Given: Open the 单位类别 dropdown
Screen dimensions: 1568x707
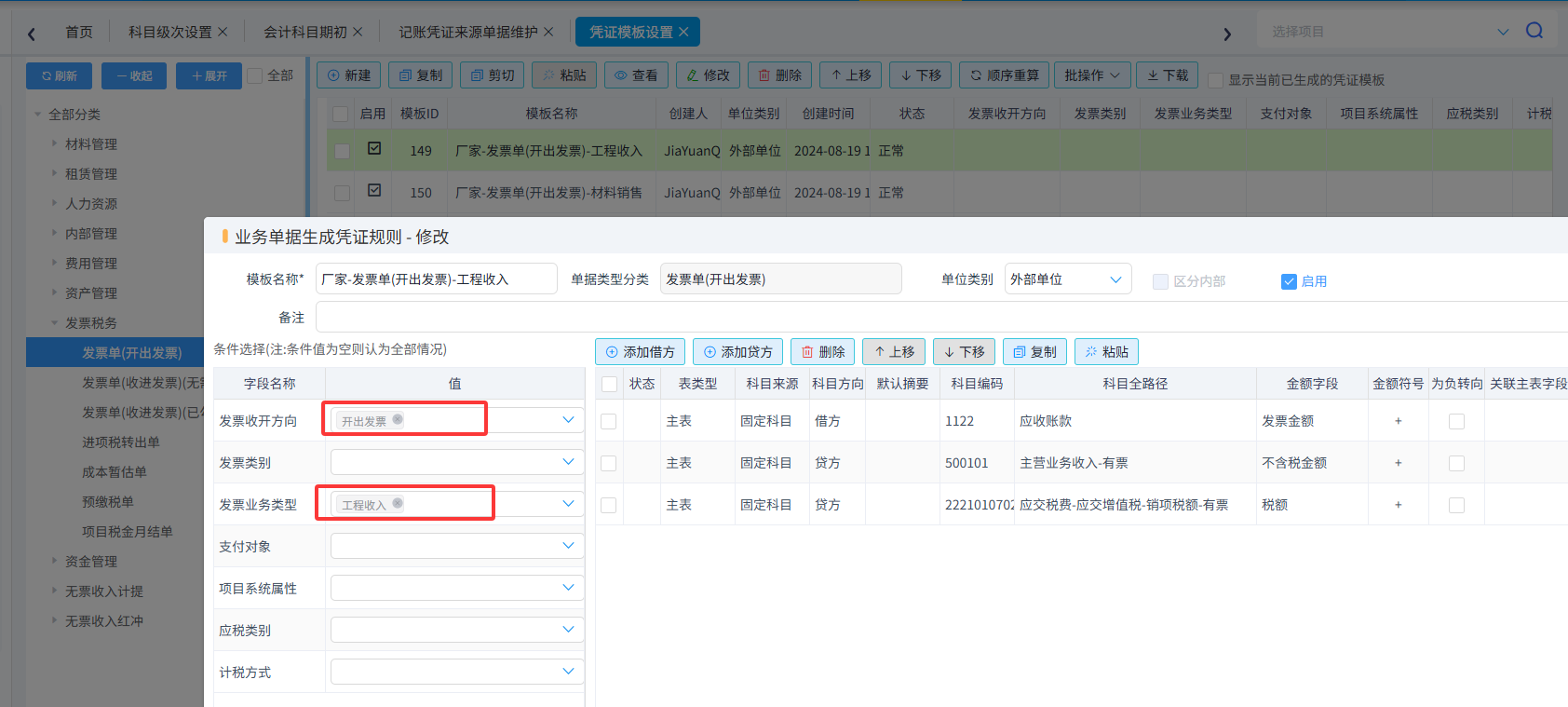Looking at the screenshot, I should pos(1068,279).
